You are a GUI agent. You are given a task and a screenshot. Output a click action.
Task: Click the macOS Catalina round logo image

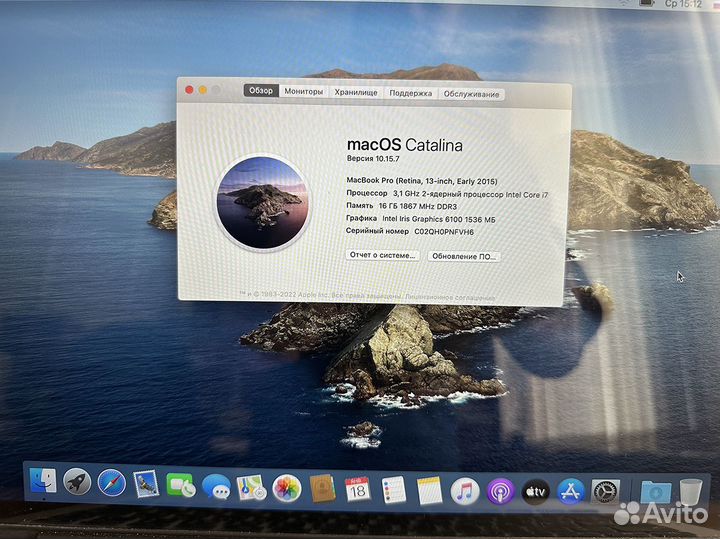pyautogui.click(x=263, y=202)
